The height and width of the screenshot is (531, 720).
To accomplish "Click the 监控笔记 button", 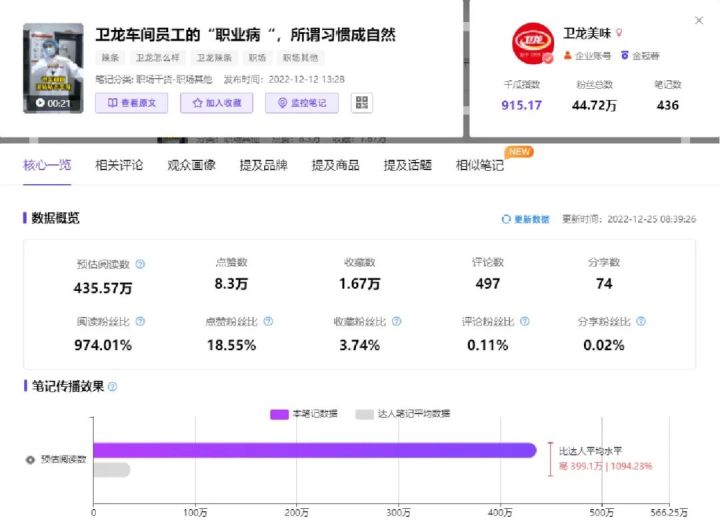I will click(x=302, y=103).
